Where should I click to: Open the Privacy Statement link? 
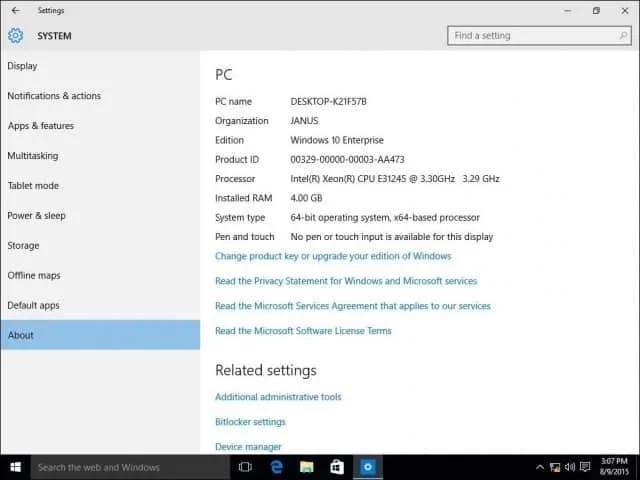[346, 281]
